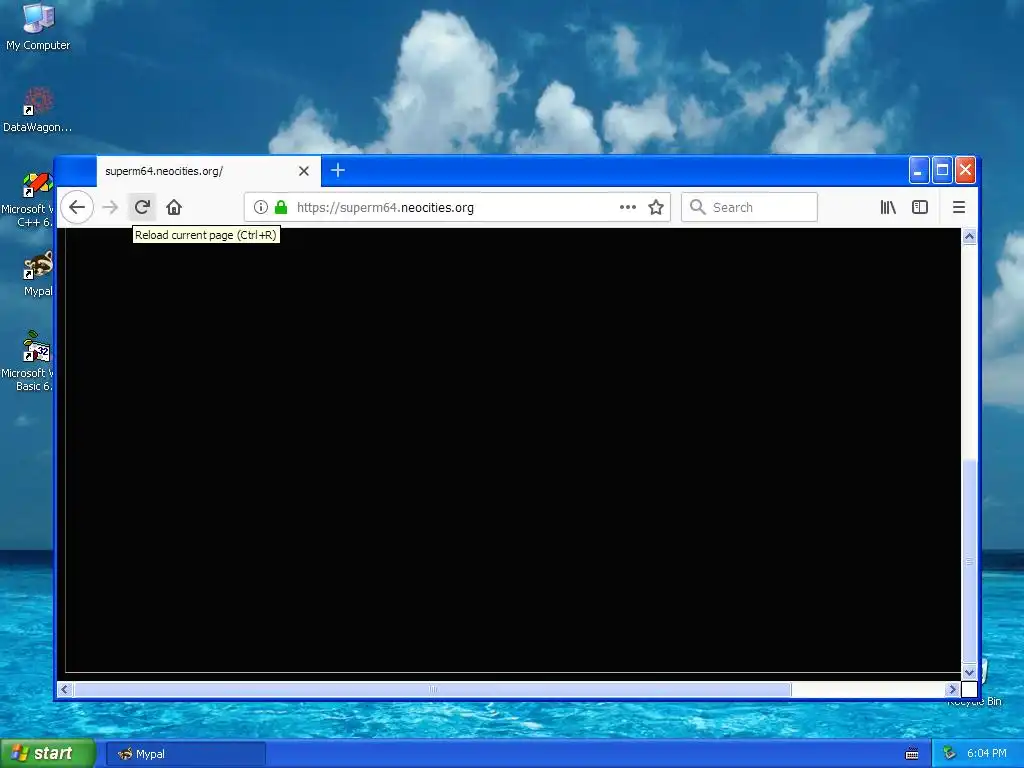This screenshot has height=768, width=1024.
Task: Minimize the Mypal browser window
Action: (x=918, y=171)
